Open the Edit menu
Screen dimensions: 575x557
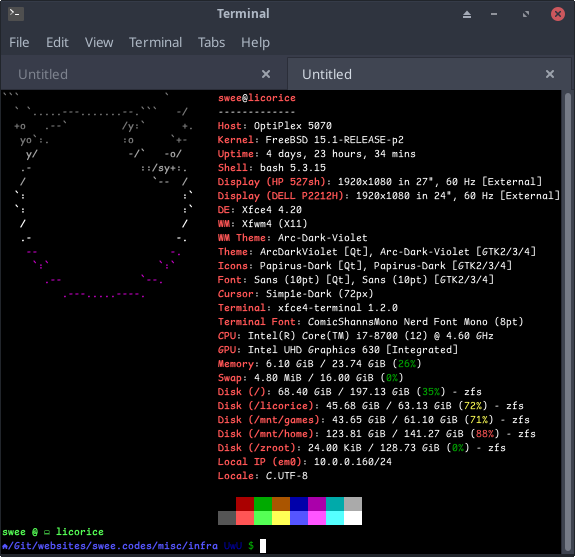point(57,43)
